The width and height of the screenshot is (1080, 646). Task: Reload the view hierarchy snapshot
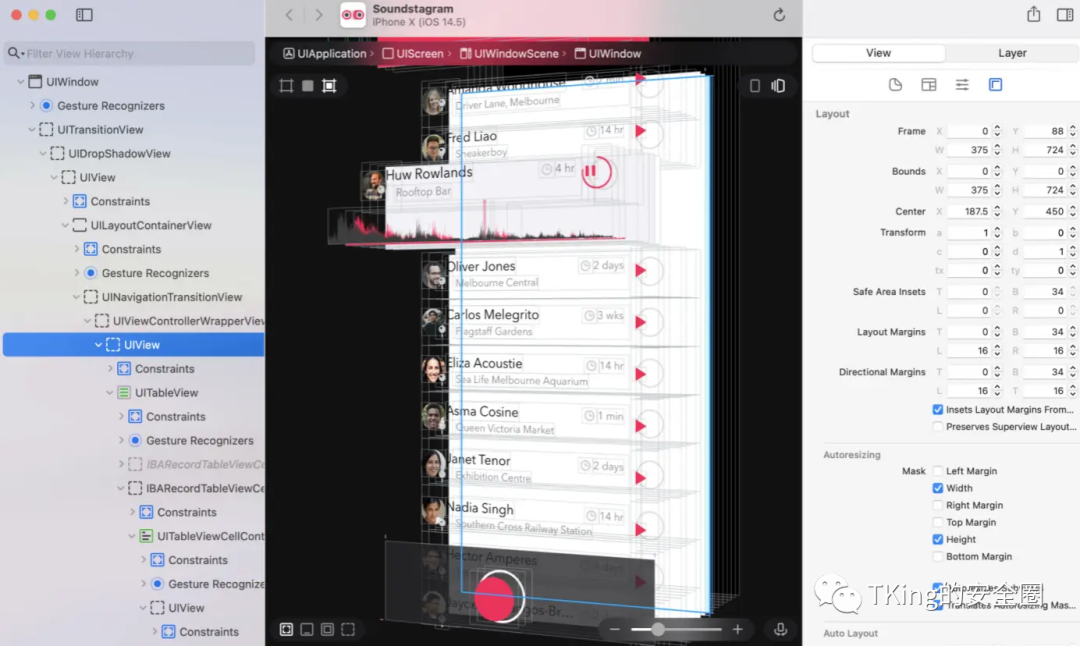tap(779, 14)
